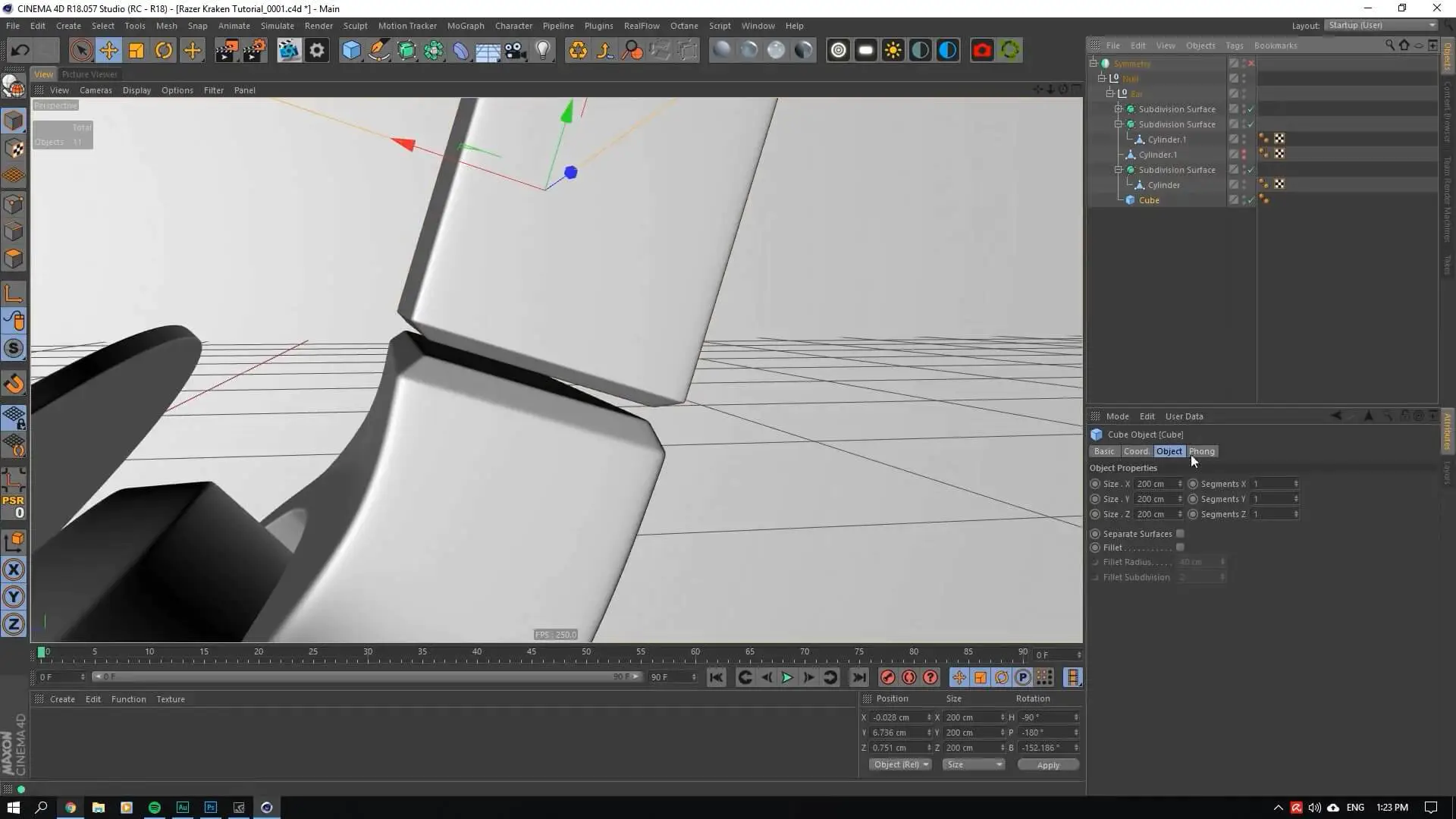Expand first Subdivision Surface row
This screenshot has width=1456, height=819.
coord(1119,109)
